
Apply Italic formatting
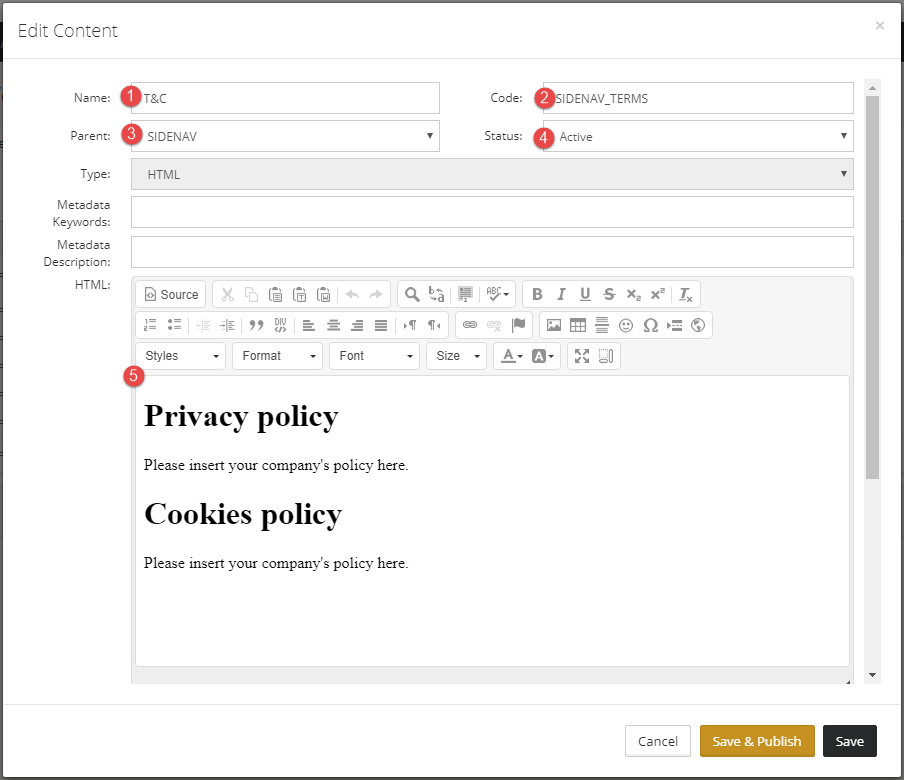561,295
